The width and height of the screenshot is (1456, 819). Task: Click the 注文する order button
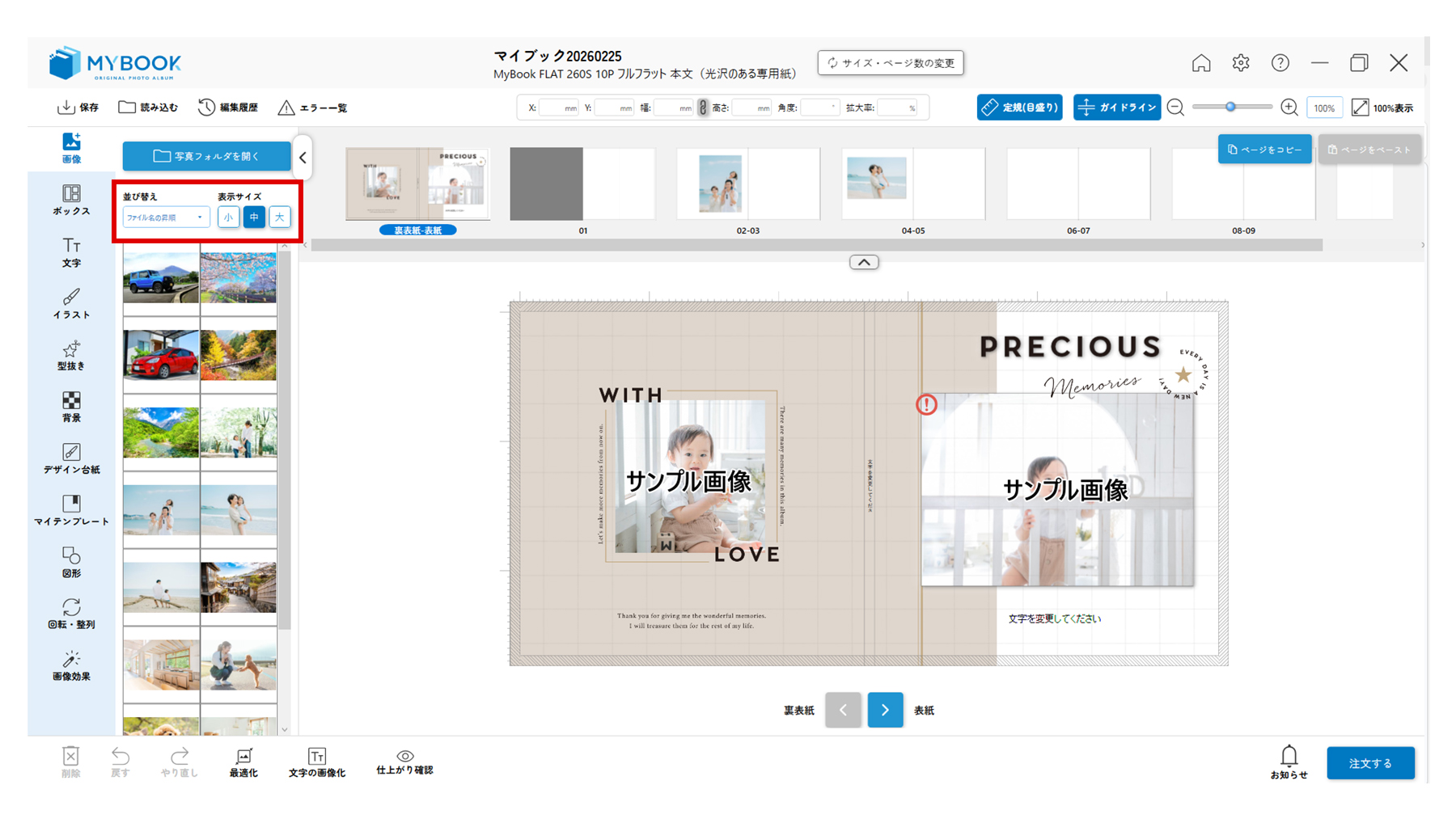[1370, 763]
